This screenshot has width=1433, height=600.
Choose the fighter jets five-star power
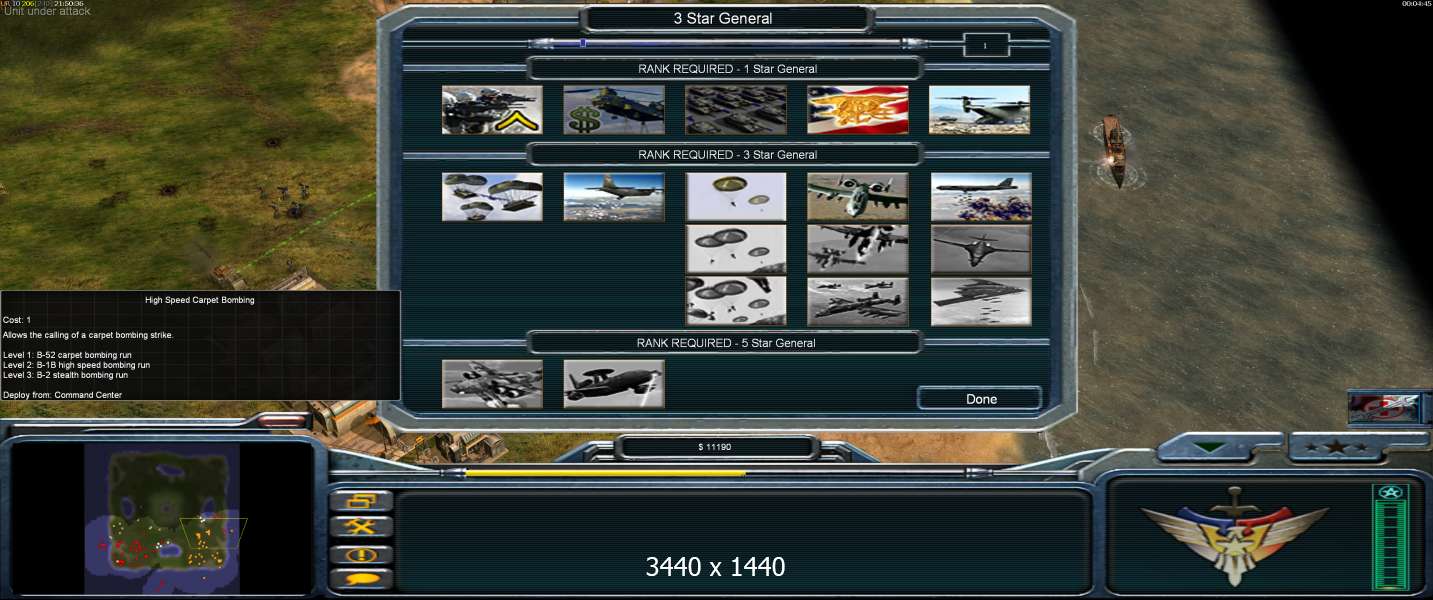pos(492,384)
